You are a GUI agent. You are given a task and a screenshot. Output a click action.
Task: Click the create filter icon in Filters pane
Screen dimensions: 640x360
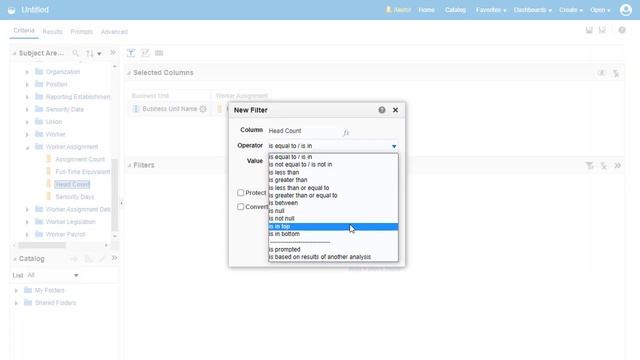click(x=589, y=166)
